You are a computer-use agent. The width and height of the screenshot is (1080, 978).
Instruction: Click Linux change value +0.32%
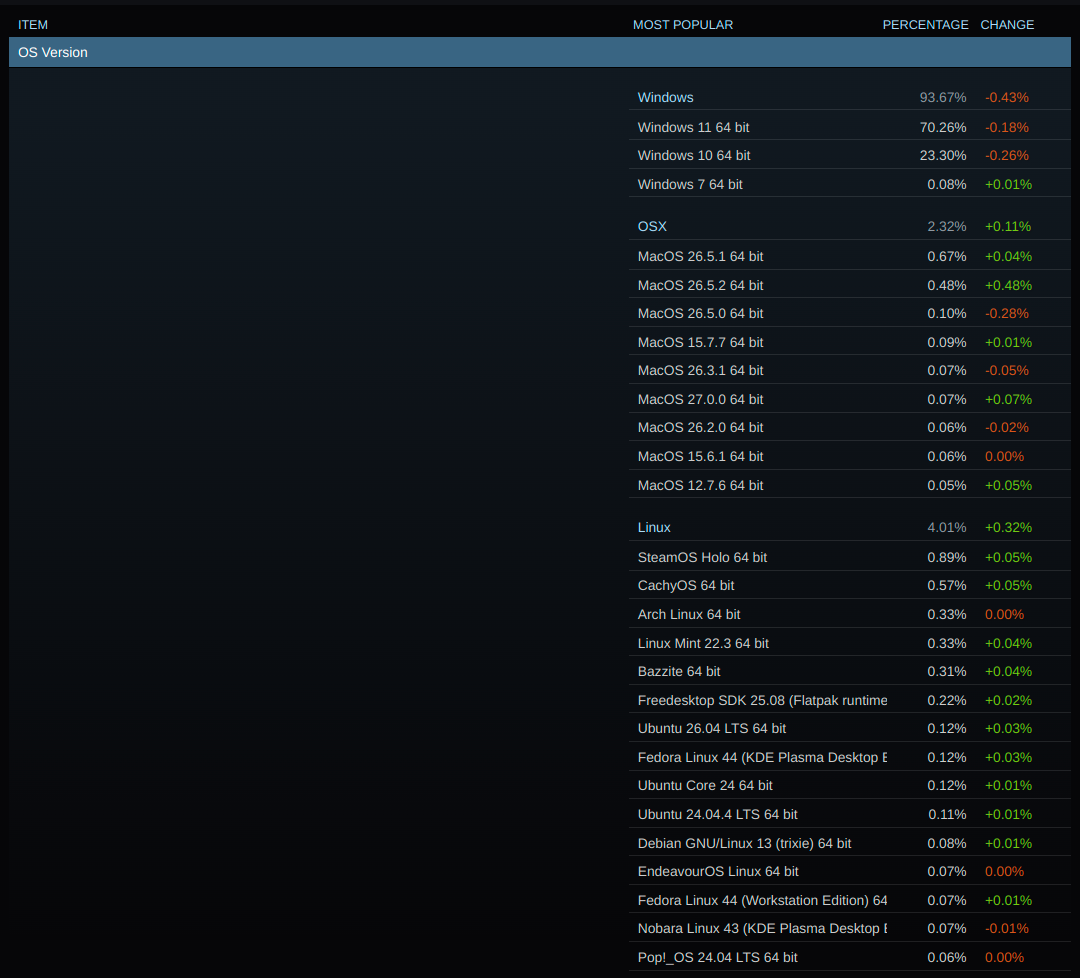point(1008,528)
